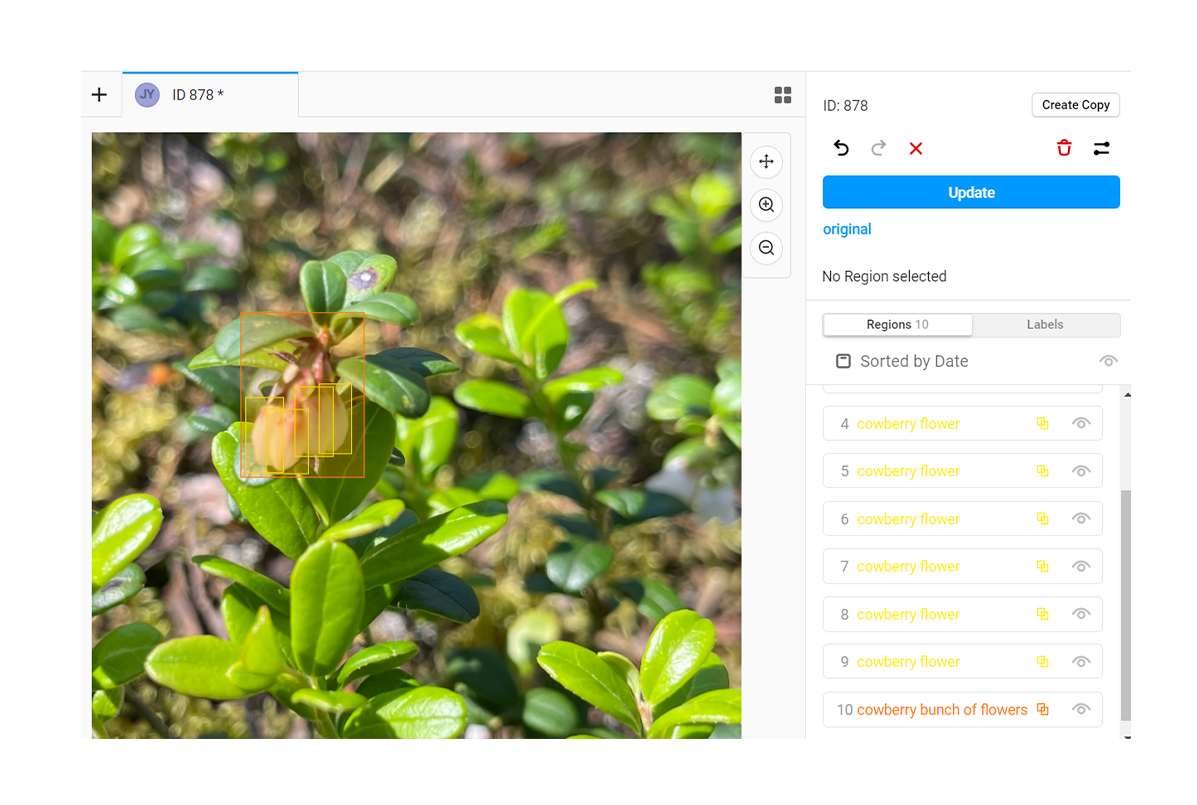Toggle visibility of all regions

point(1108,361)
